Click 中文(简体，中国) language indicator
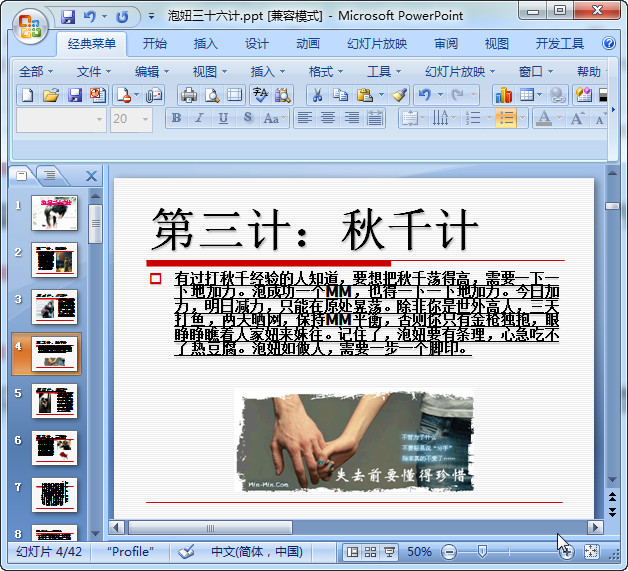The width and height of the screenshot is (628, 571). tap(257, 552)
